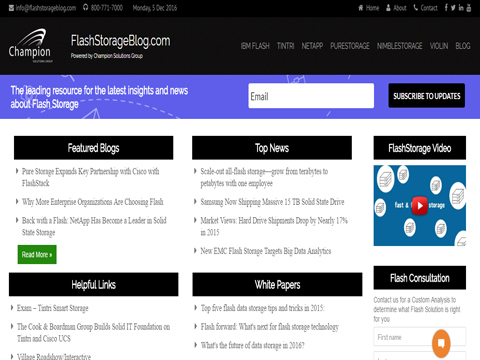Open the PURESTORAGE menu item

[x=350, y=46]
